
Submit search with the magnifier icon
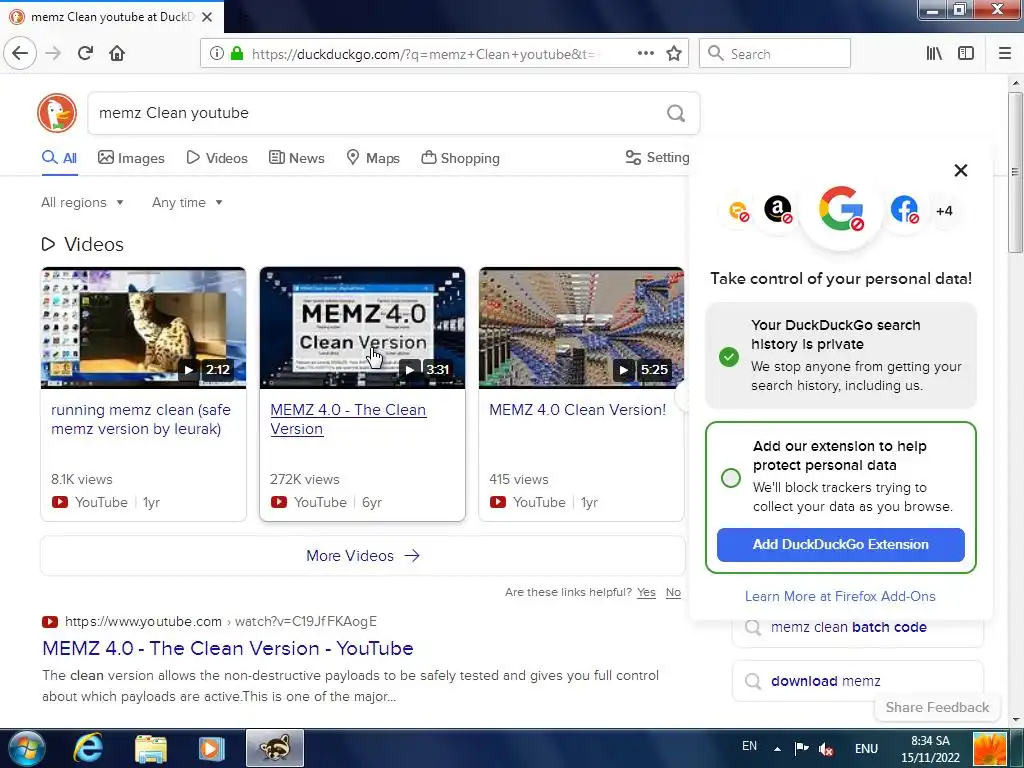pos(676,114)
